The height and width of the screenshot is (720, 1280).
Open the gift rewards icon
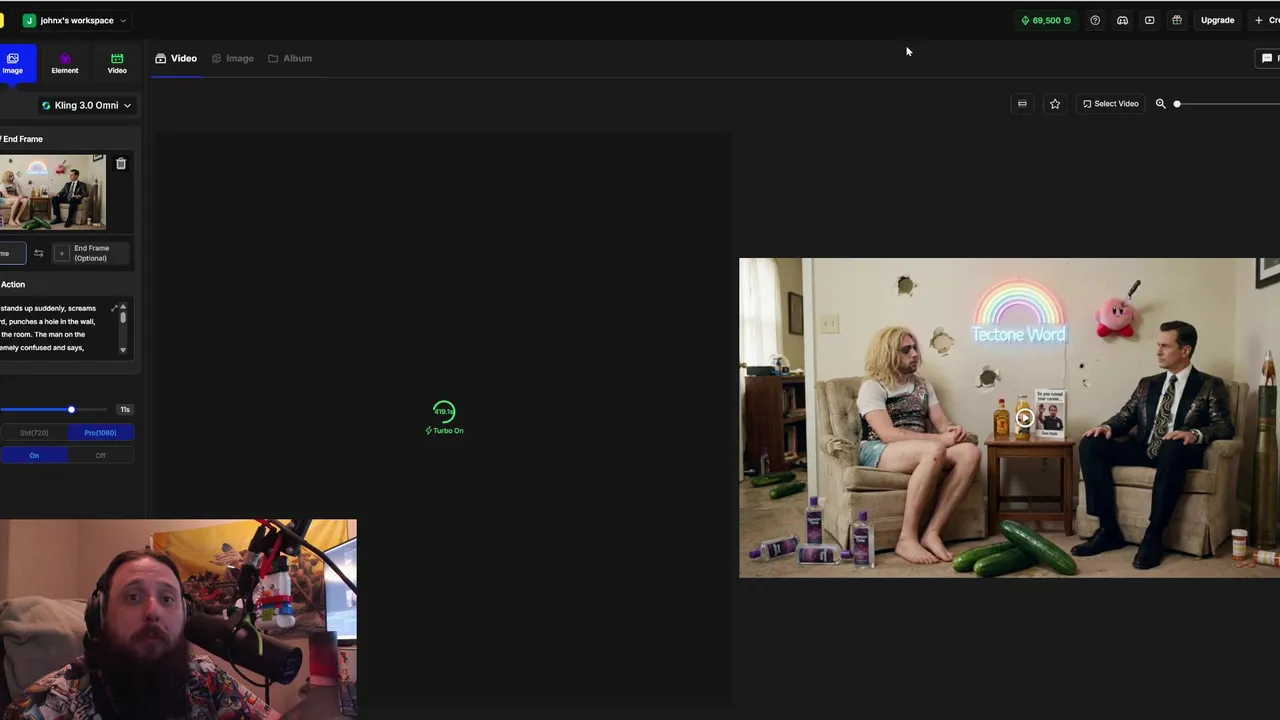click(x=1177, y=20)
